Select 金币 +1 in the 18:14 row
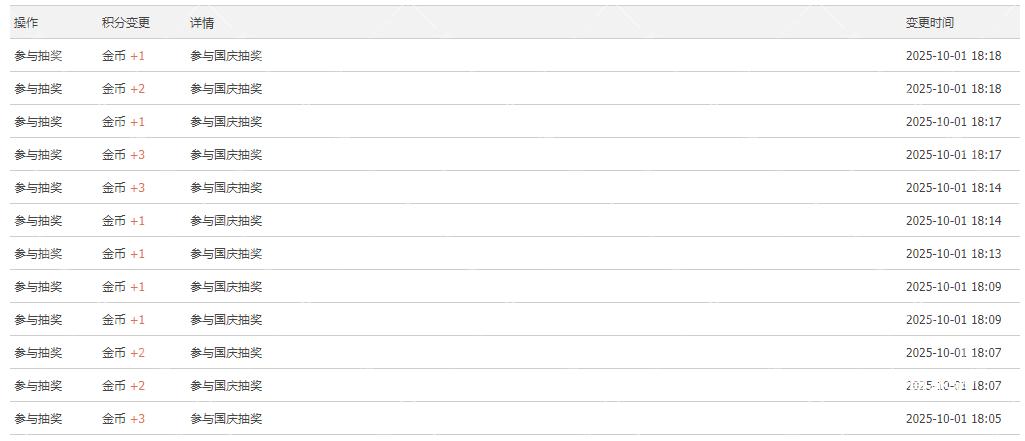The height and width of the screenshot is (441, 1025). pyautogui.click(x=123, y=221)
